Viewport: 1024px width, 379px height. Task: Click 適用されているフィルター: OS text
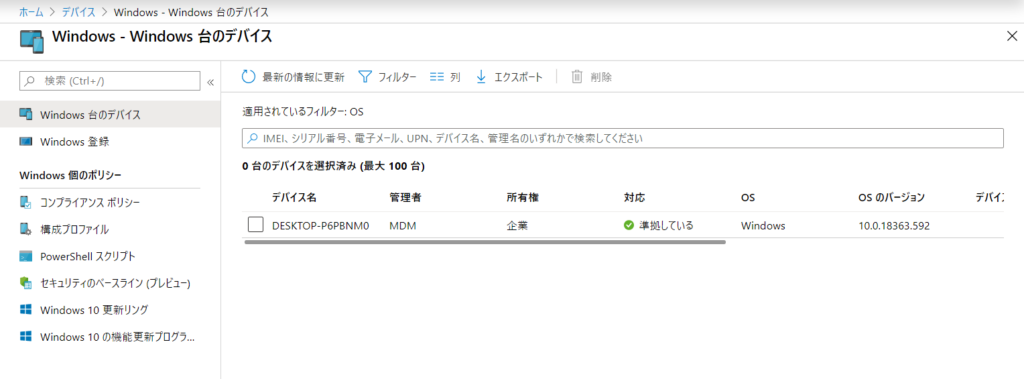tap(303, 112)
